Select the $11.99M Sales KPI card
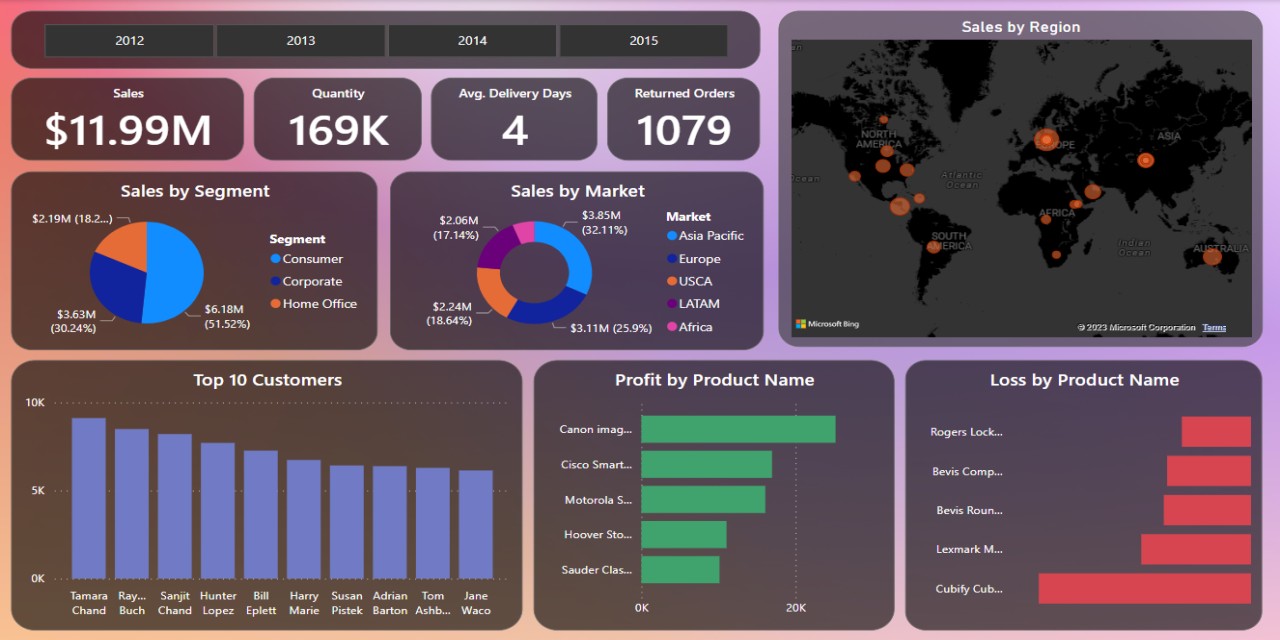The height and width of the screenshot is (640, 1280). tap(128, 118)
